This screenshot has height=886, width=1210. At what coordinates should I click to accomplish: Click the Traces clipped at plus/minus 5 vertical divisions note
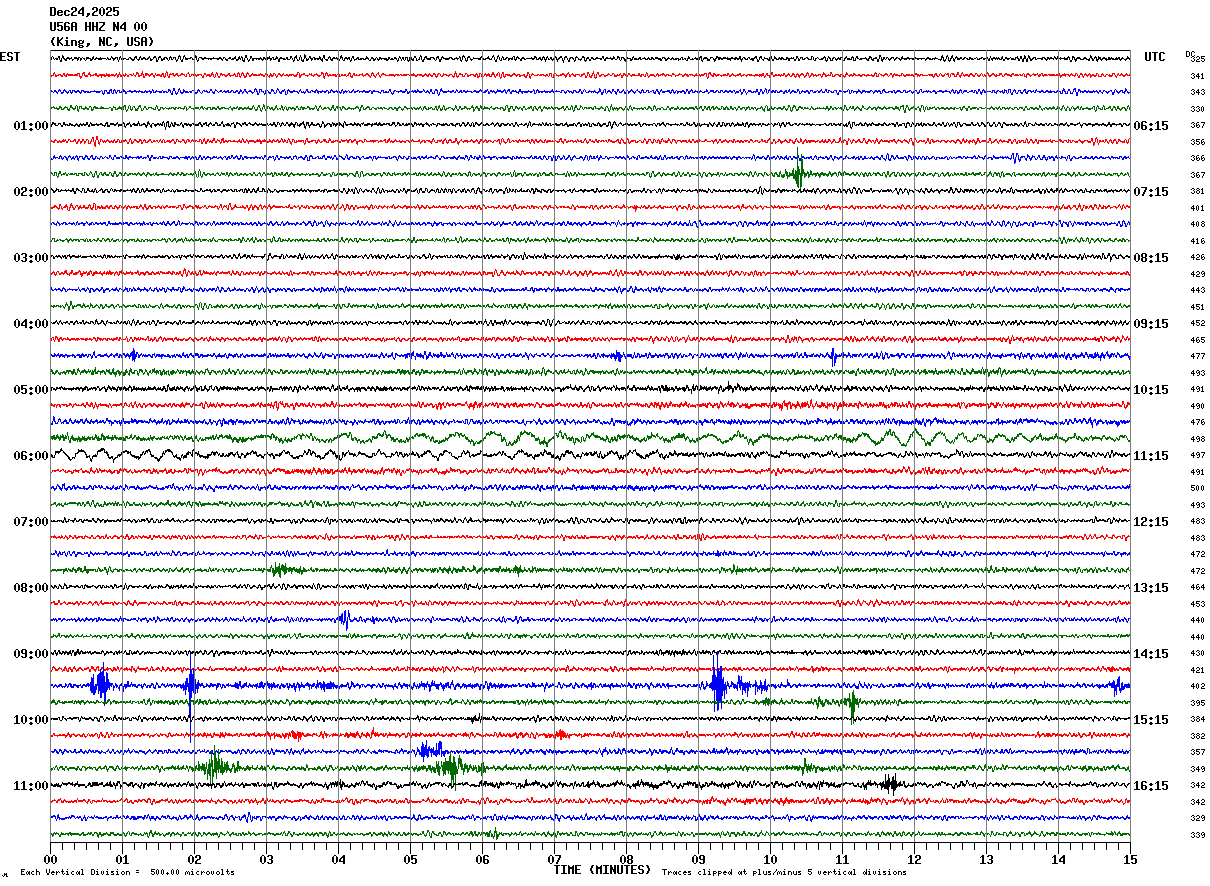pos(784,873)
